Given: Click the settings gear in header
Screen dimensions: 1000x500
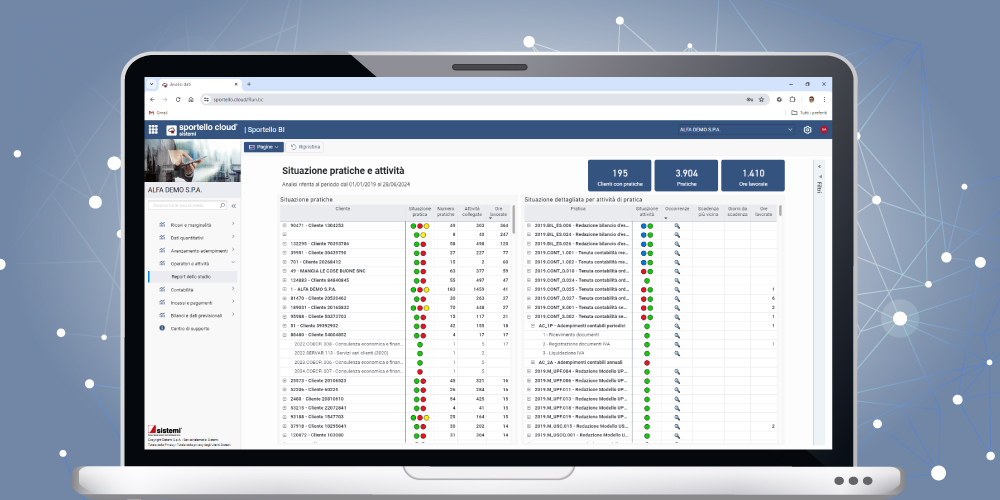Looking at the screenshot, I should 807,130.
